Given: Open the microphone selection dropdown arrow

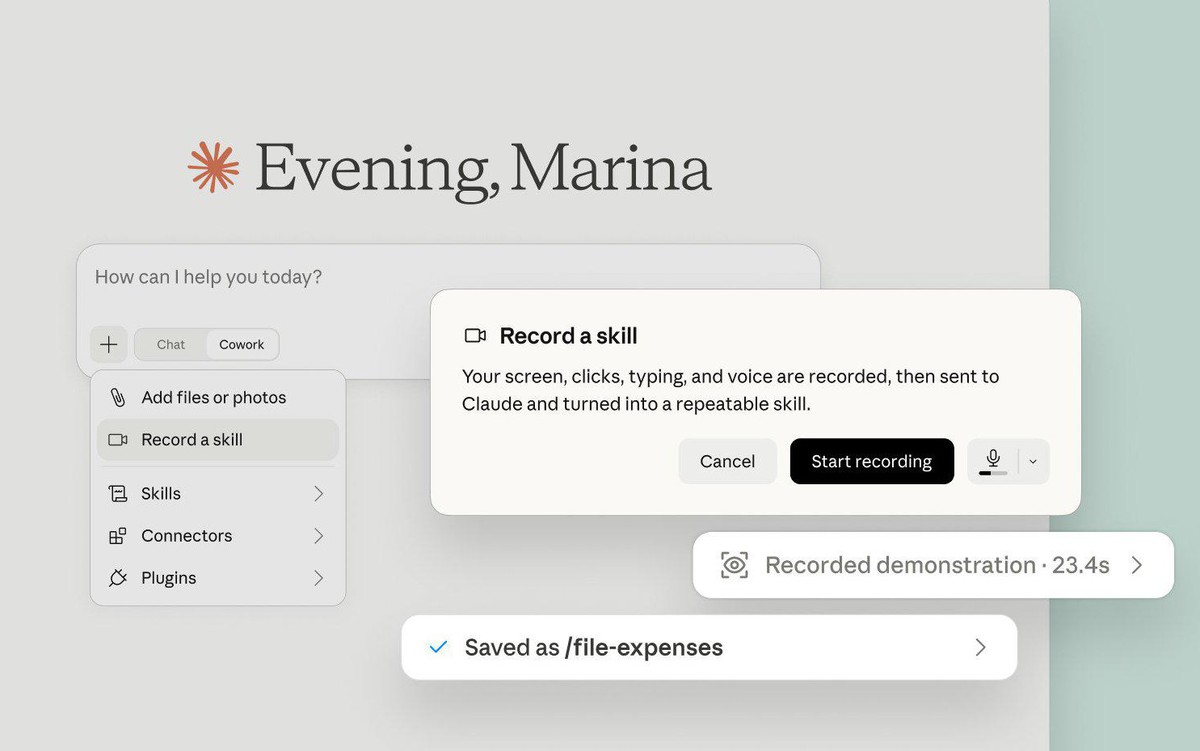Looking at the screenshot, I should [1033, 462].
